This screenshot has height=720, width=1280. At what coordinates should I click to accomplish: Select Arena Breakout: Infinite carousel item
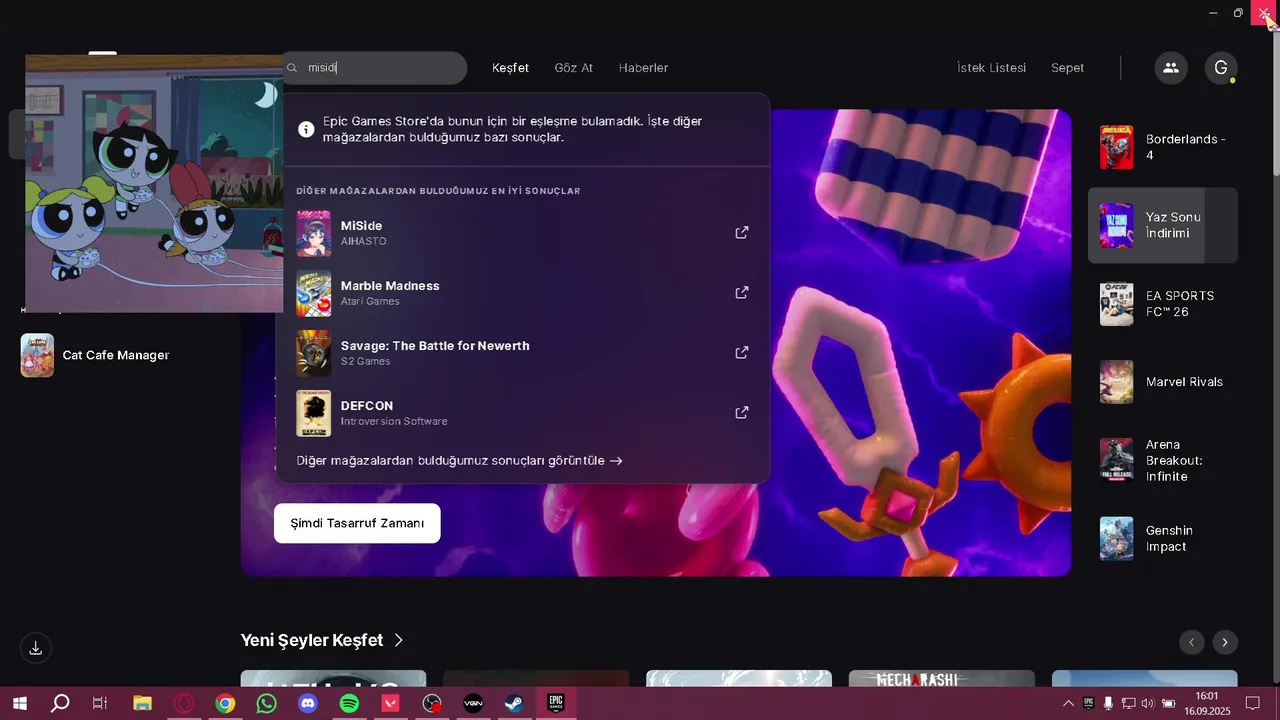1163,461
